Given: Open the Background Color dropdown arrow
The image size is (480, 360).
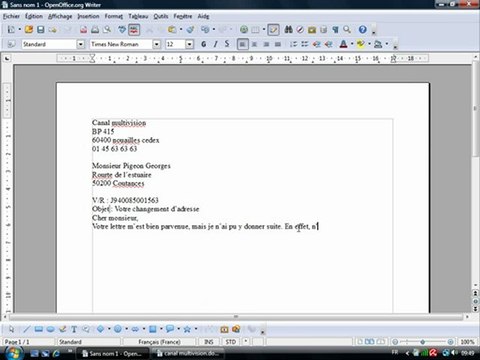Looking at the screenshot, I should (x=387, y=44).
